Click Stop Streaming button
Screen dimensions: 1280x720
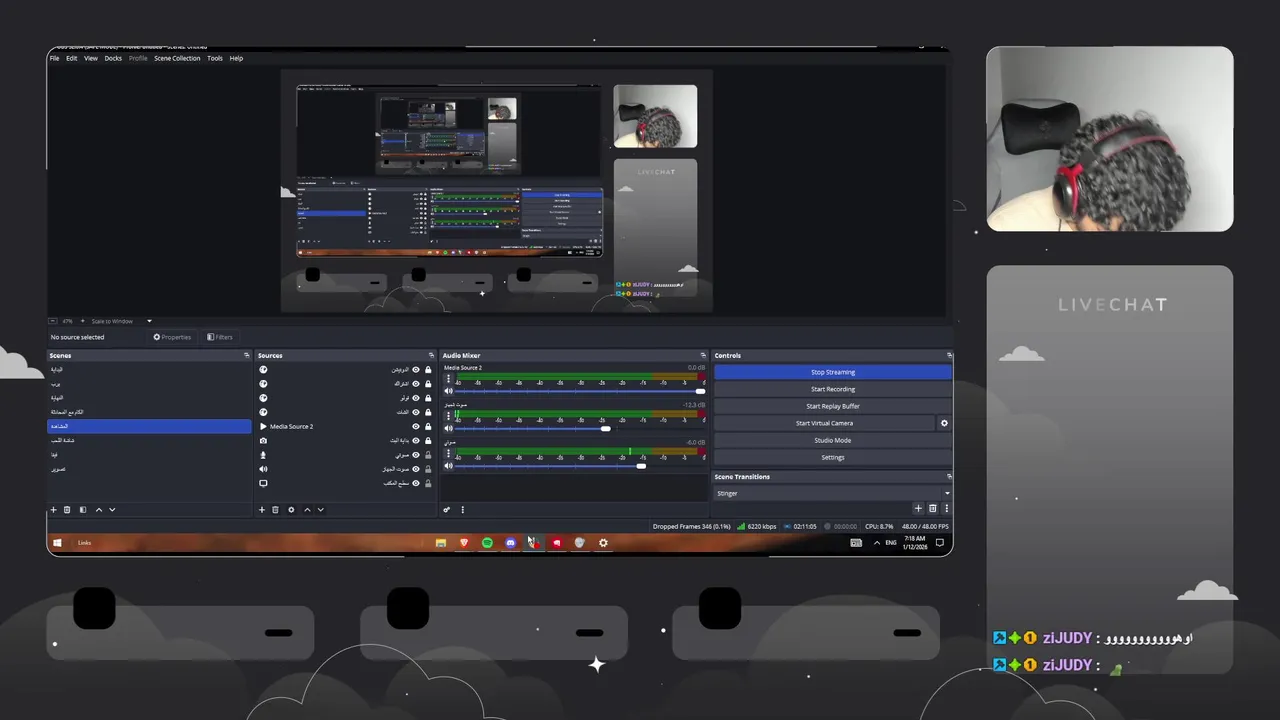(x=832, y=372)
